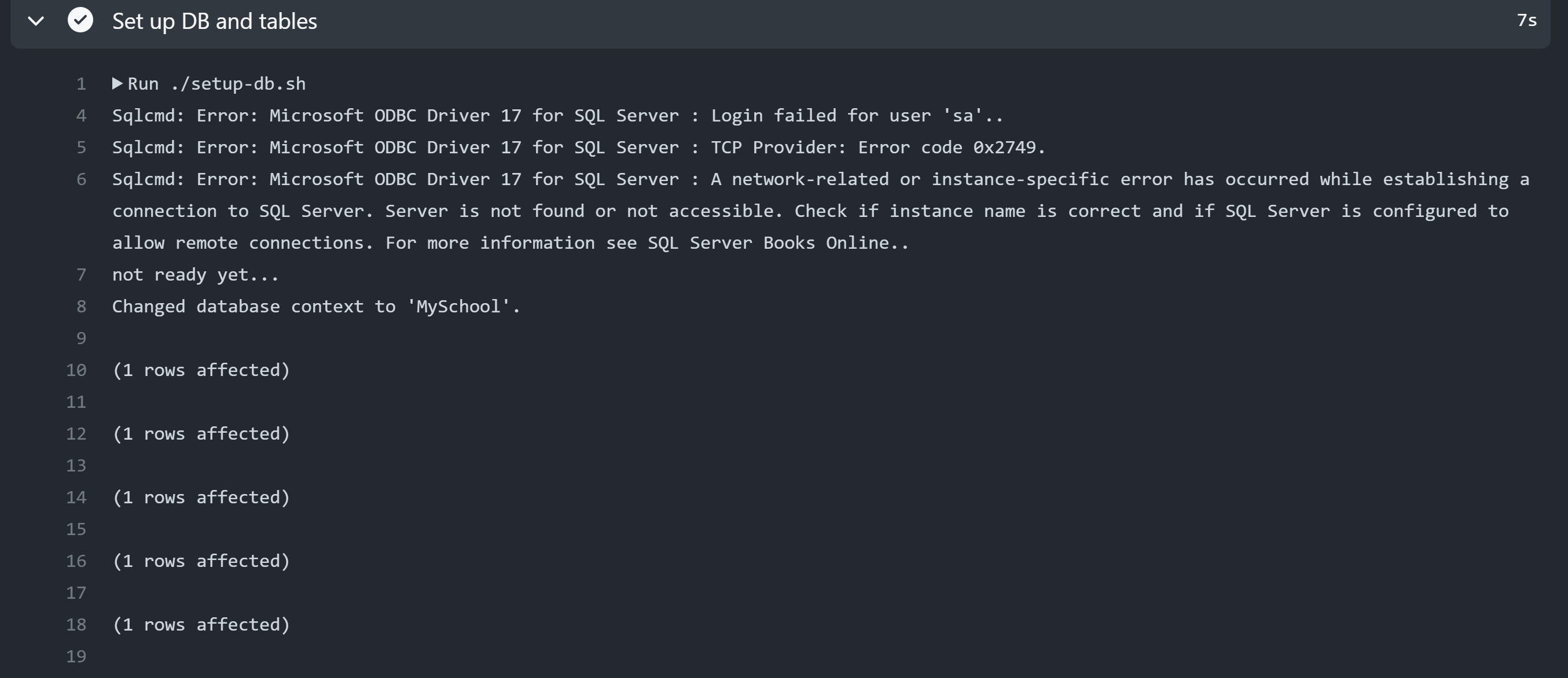This screenshot has width=1568, height=678.
Task: Click log line number 1
Action: click(x=81, y=84)
